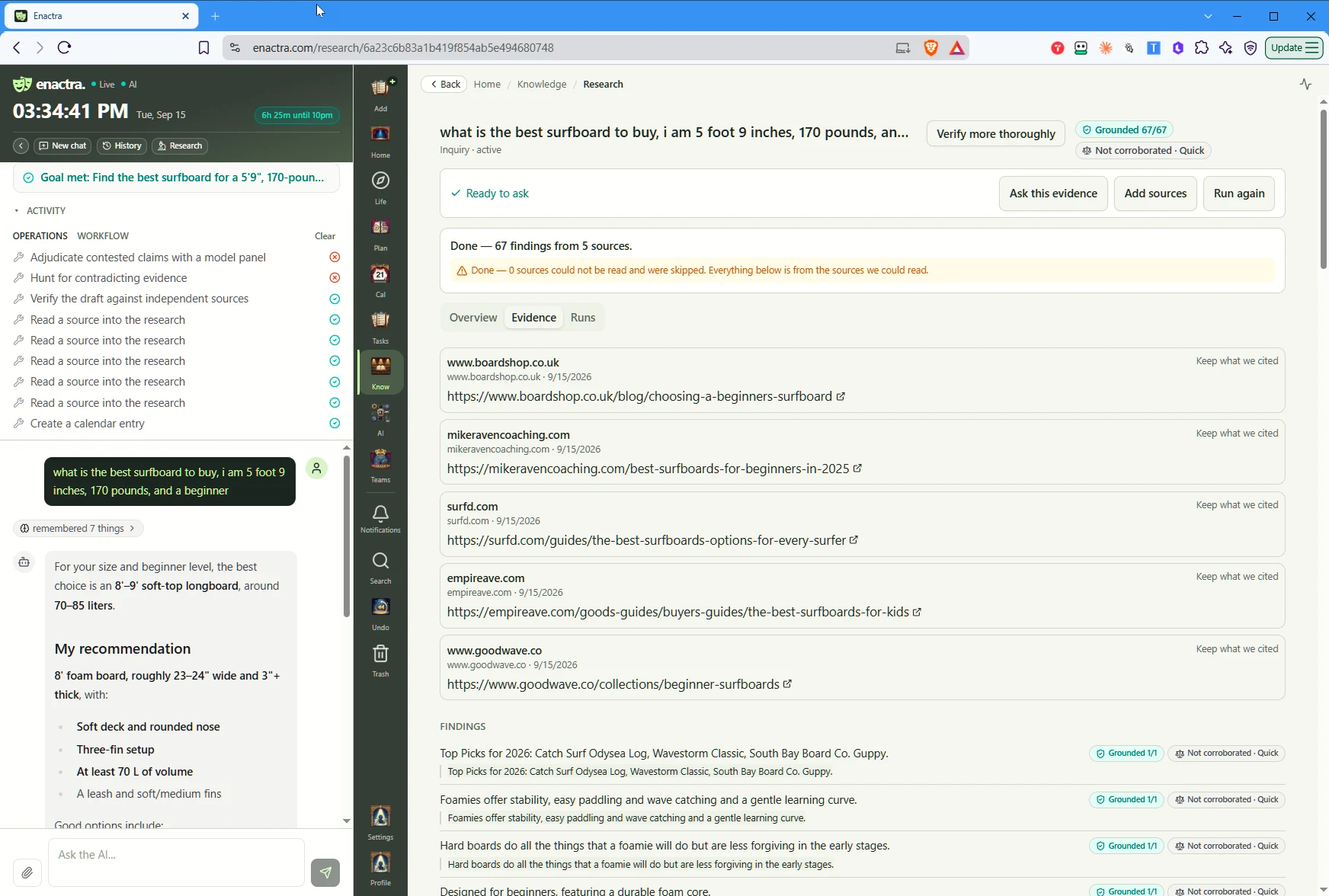
Task: Open Teams in the sidebar
Action: [380, 466]
